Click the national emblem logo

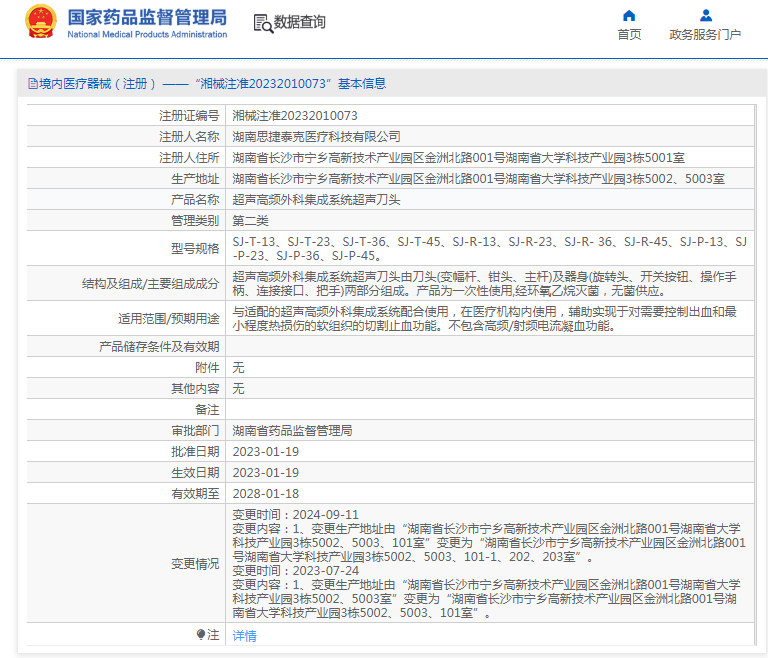41,22
